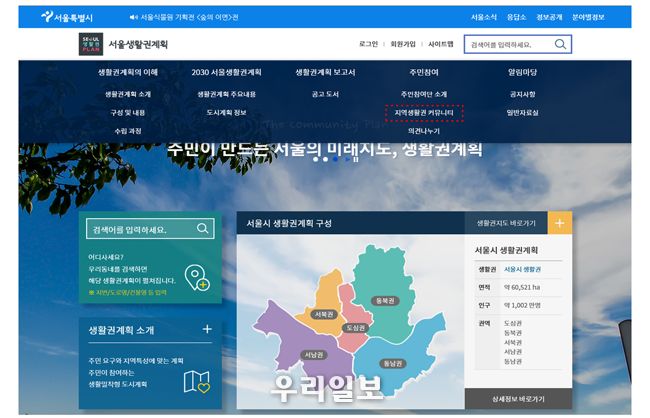Click the header search magnifier icon

560,44
